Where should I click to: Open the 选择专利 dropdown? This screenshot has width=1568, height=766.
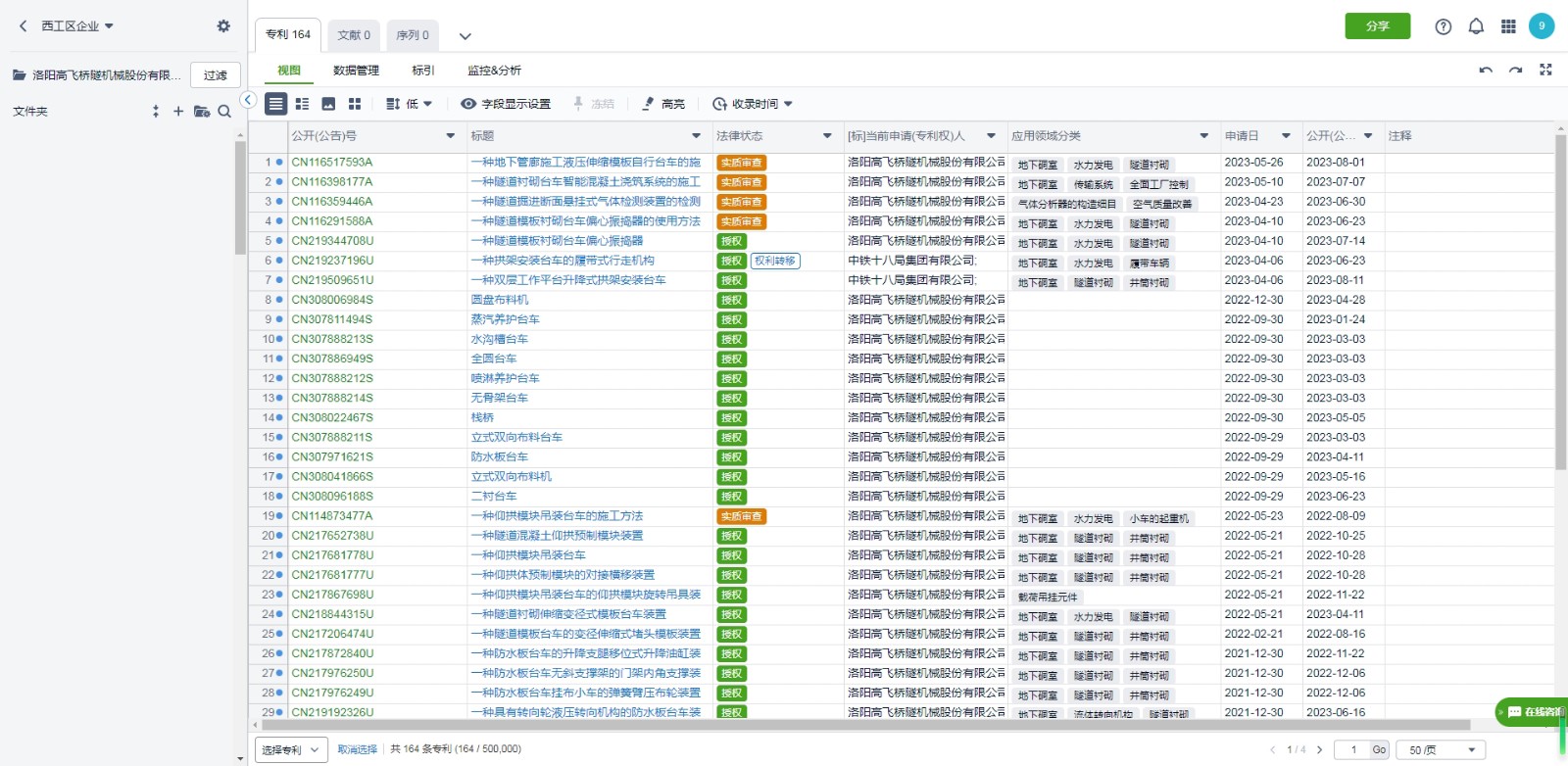click(290, 750)
